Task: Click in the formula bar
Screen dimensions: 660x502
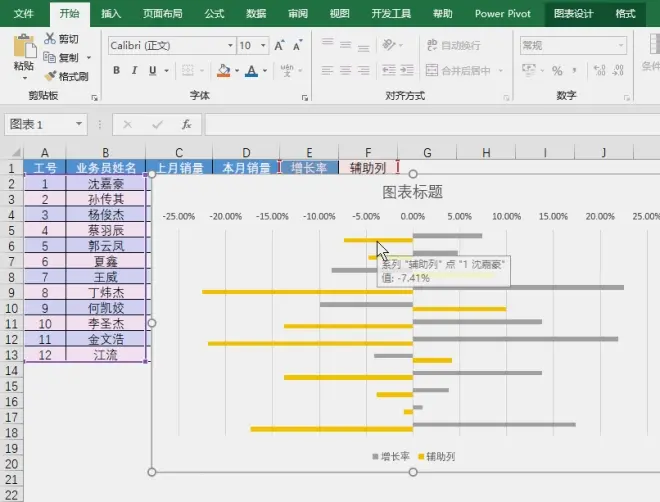Action: (x=432, y=125)
